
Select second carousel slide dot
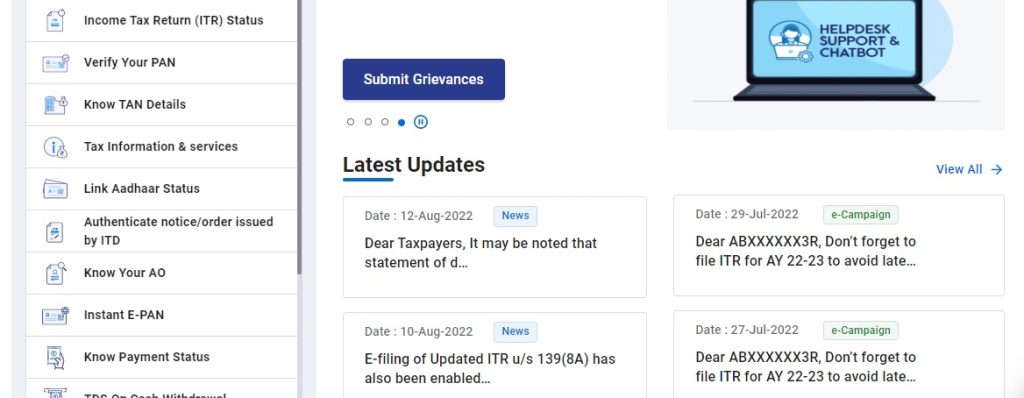pos(368,122)
